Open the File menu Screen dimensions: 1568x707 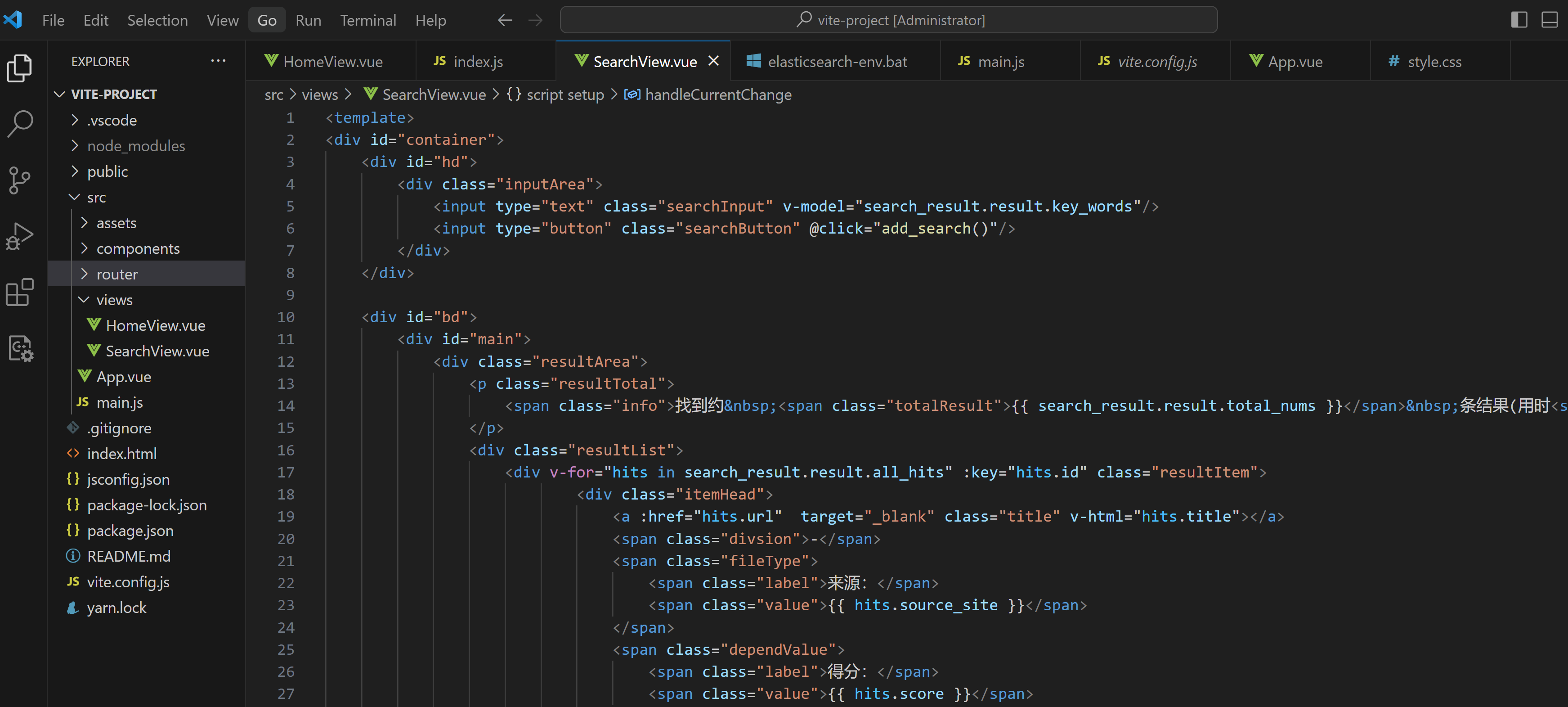(x=53, y=20)
